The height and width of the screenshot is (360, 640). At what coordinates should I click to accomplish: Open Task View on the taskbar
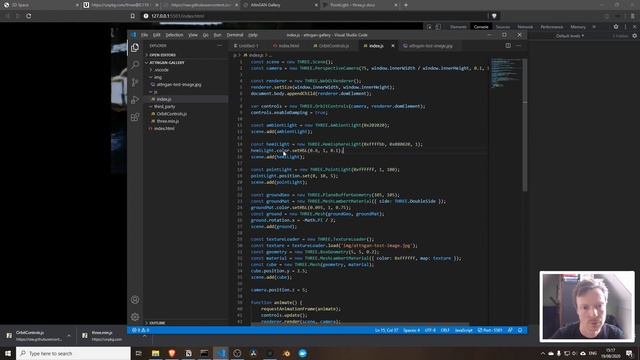pyautogui.click(x=139, y=353)
